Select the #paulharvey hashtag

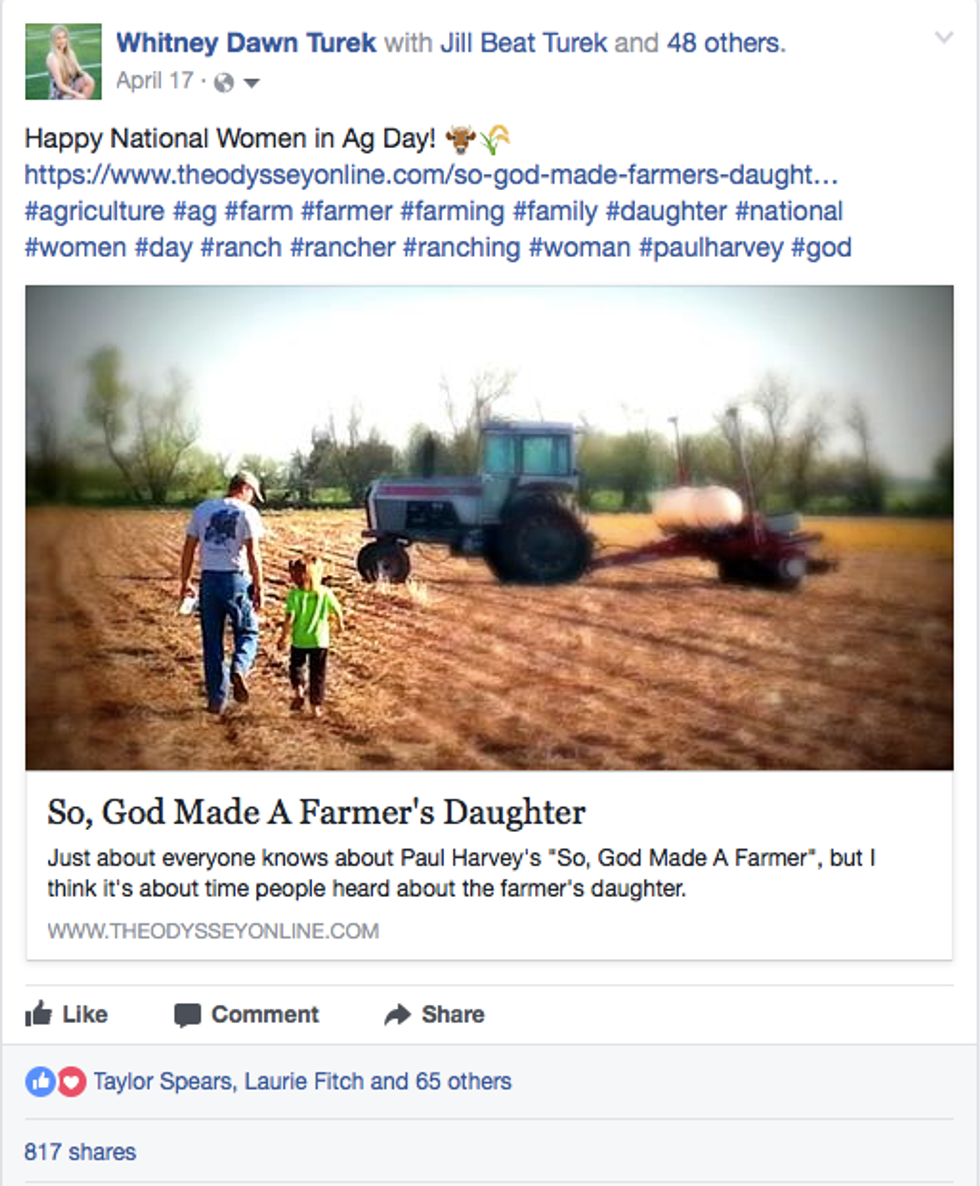711,247
